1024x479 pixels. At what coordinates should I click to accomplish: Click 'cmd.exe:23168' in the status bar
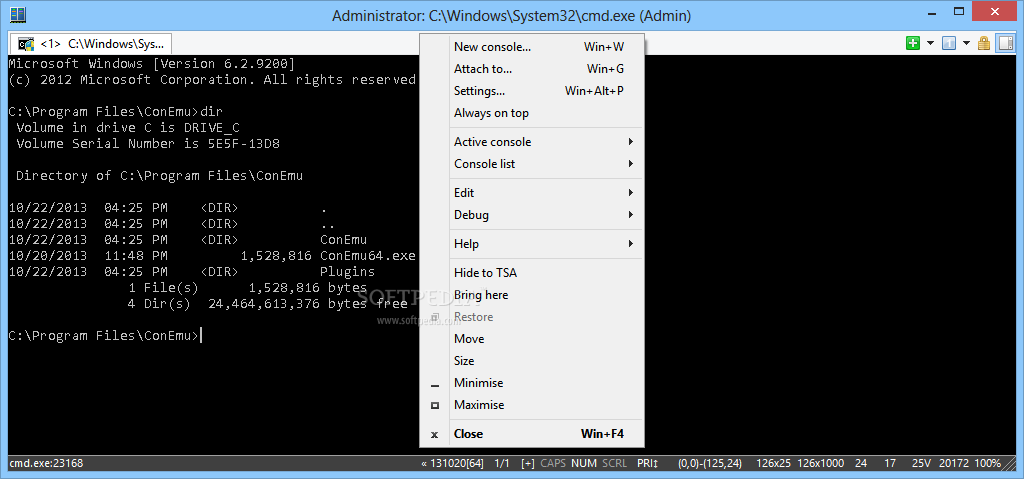point(46,463)
